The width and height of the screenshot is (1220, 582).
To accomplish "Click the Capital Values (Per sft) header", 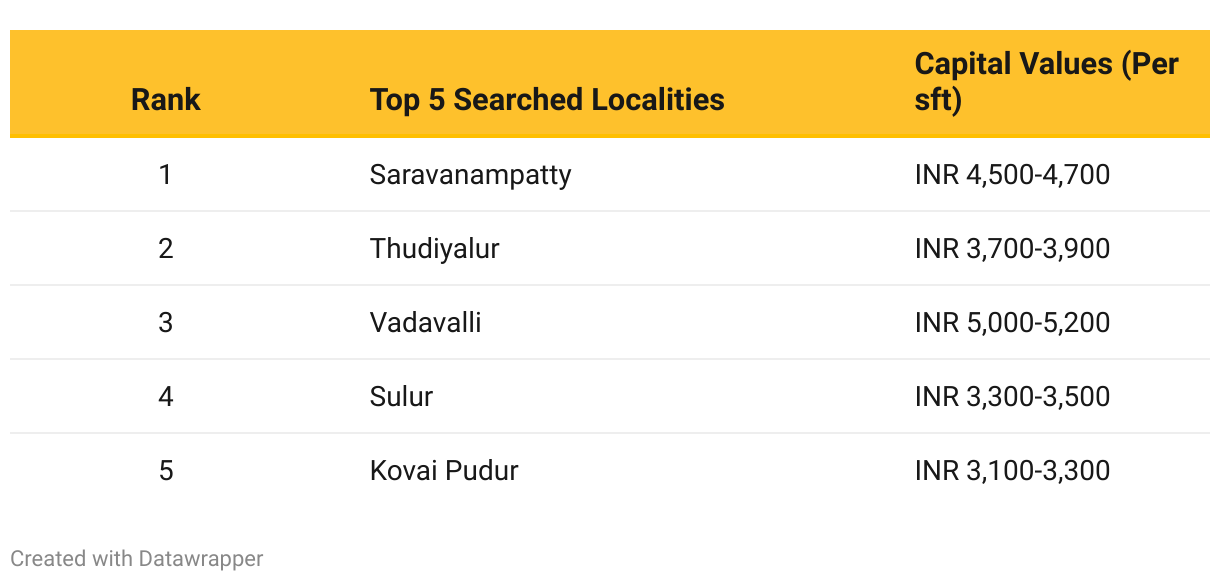I will coord(1047,82).
